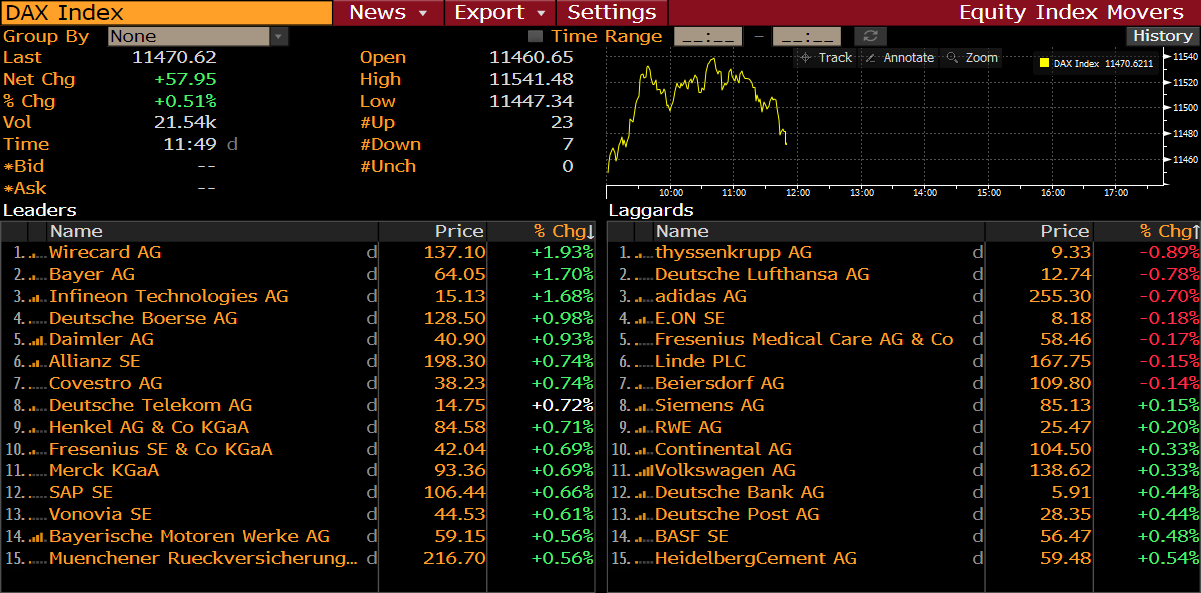
Task: Open the Settings menu
Action: [611, 13]
